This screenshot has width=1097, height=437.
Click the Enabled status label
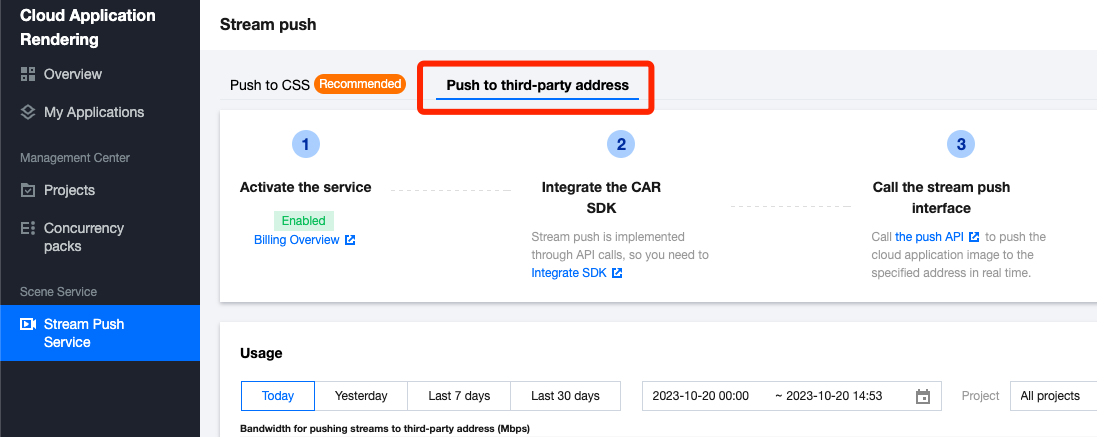304,221
